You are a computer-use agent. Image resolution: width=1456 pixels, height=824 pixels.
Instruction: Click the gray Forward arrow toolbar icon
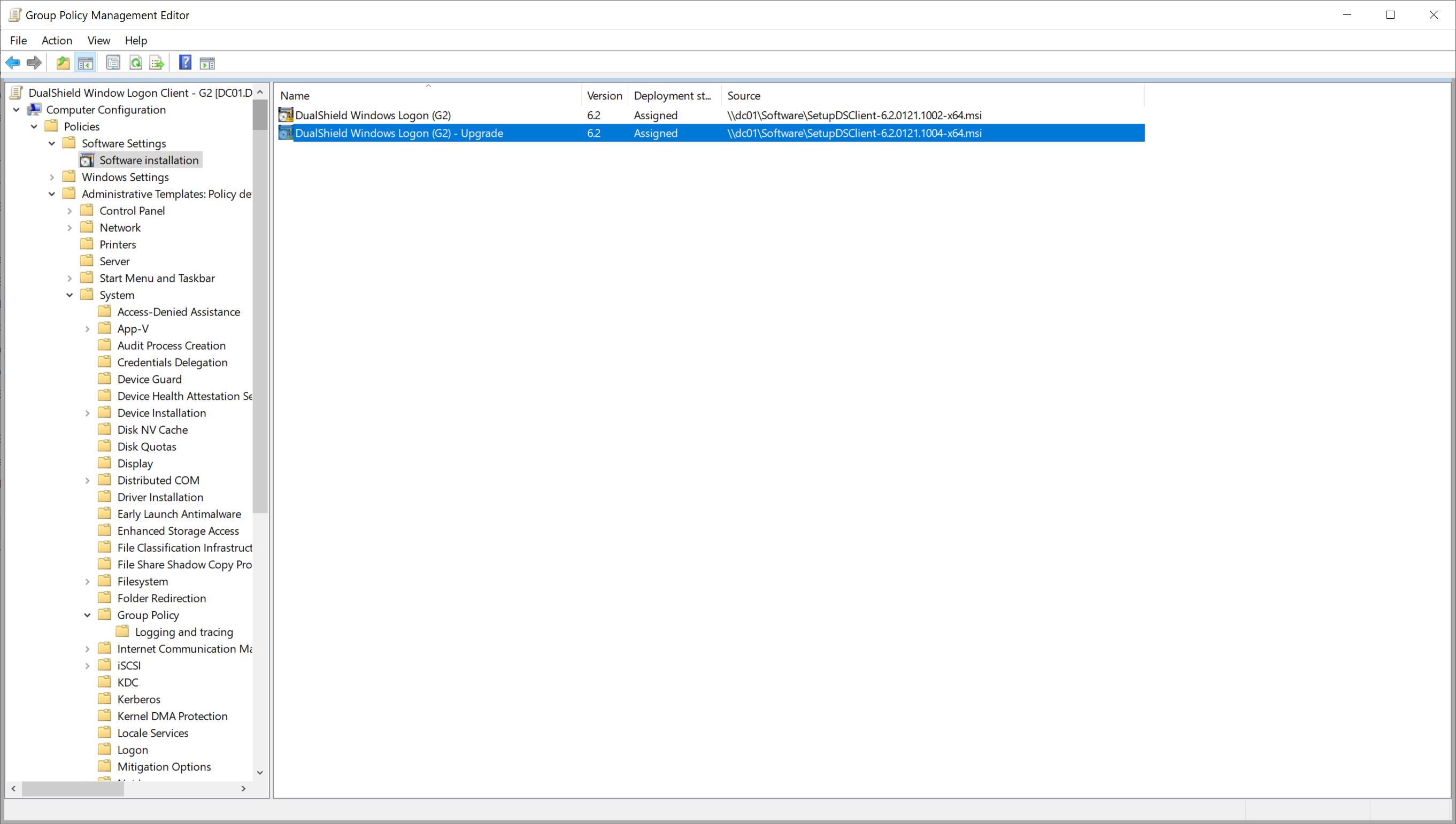click(x=35, y=63)
